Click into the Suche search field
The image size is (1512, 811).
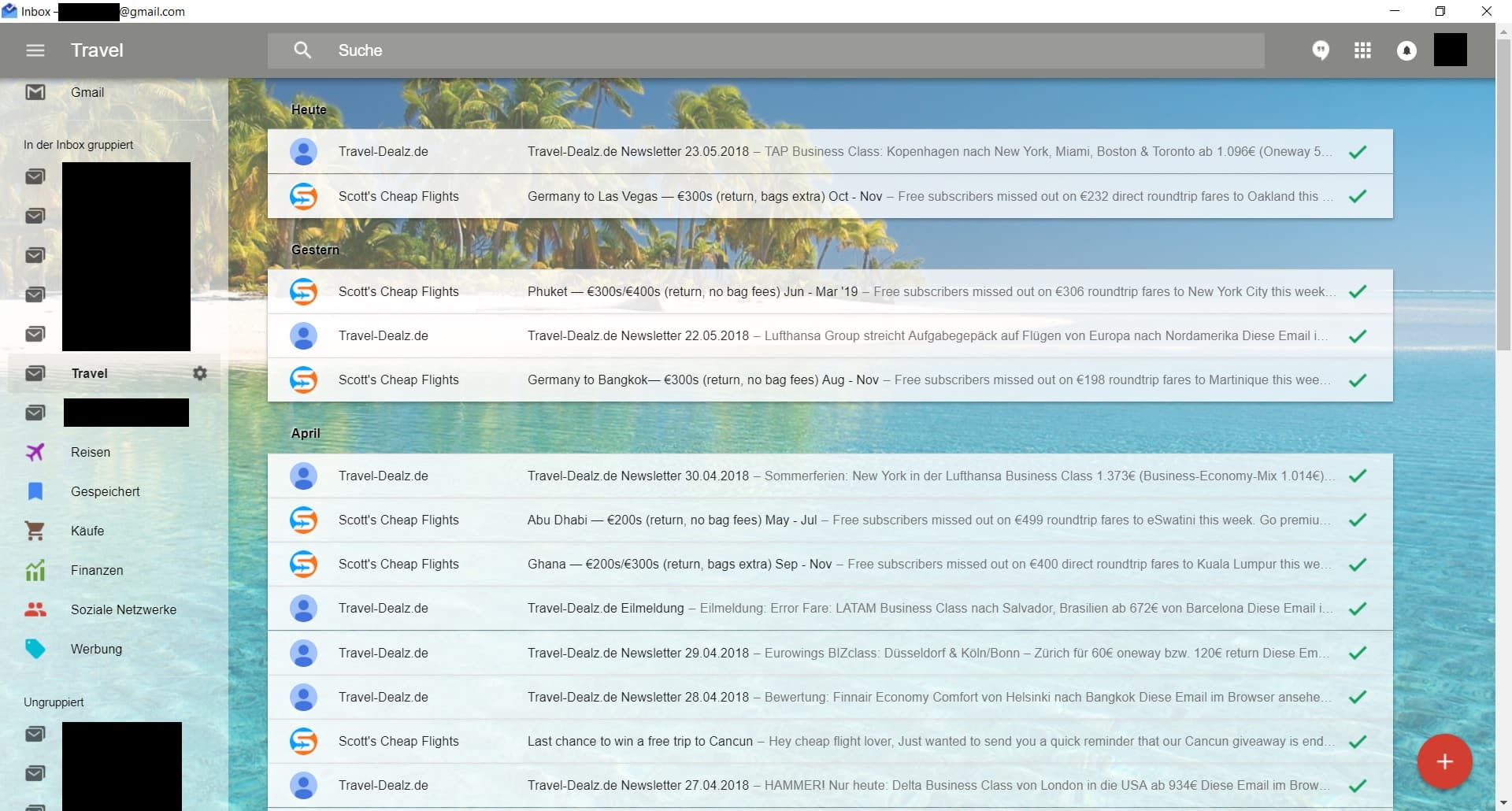click(x=765, y=50)
